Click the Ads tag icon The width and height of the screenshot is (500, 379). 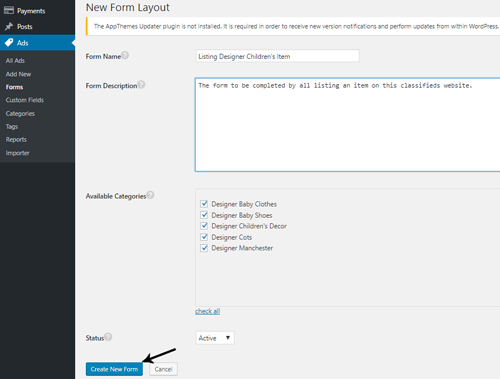click(9, 42)
